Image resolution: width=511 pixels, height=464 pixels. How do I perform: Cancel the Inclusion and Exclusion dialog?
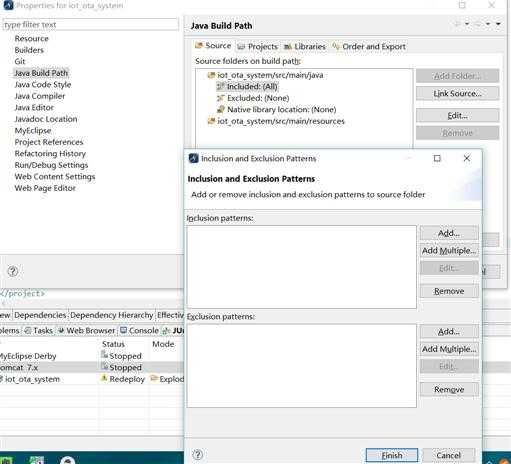coord(449,455)
